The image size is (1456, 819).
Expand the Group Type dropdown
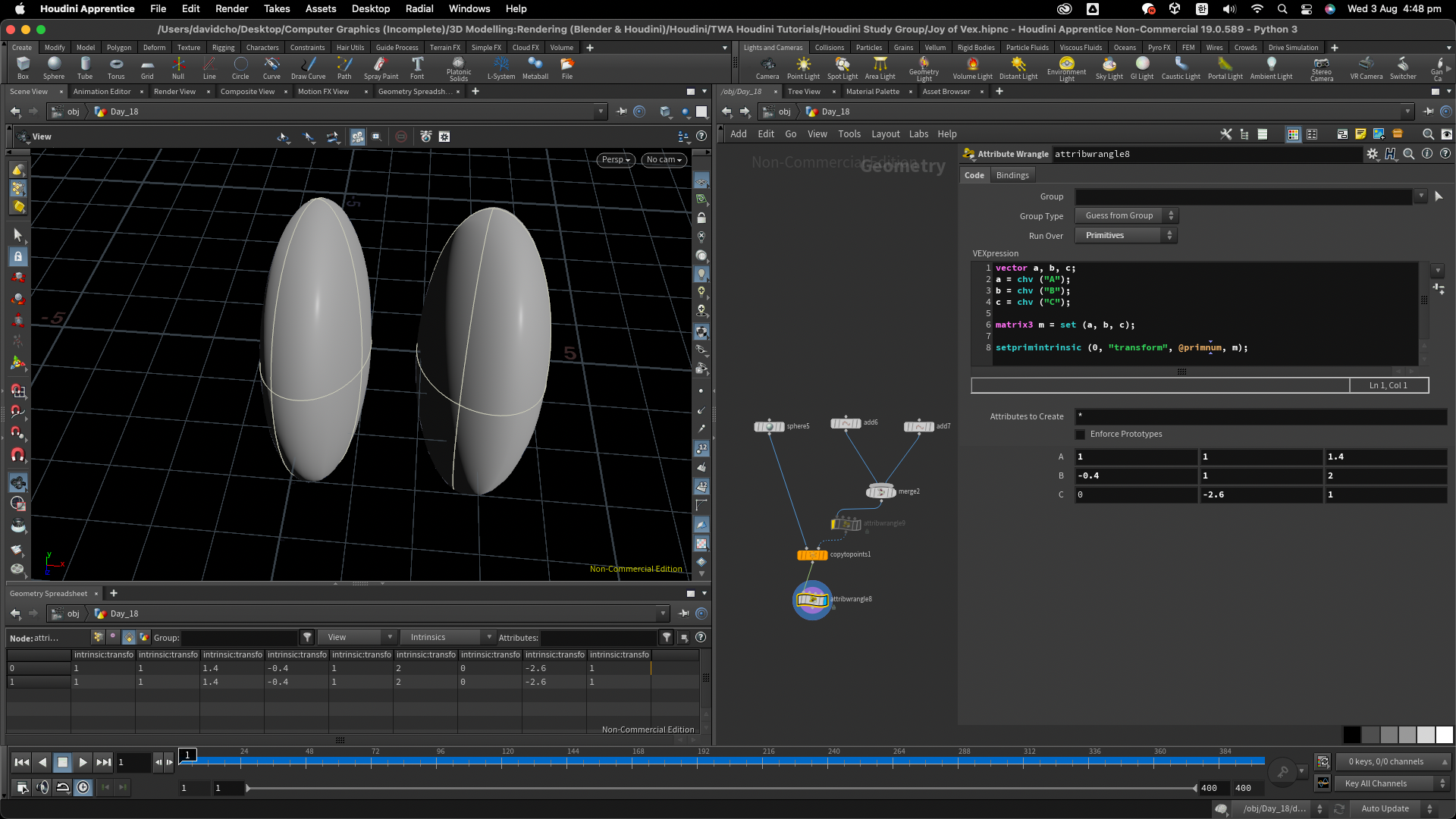click(1126, 216)
